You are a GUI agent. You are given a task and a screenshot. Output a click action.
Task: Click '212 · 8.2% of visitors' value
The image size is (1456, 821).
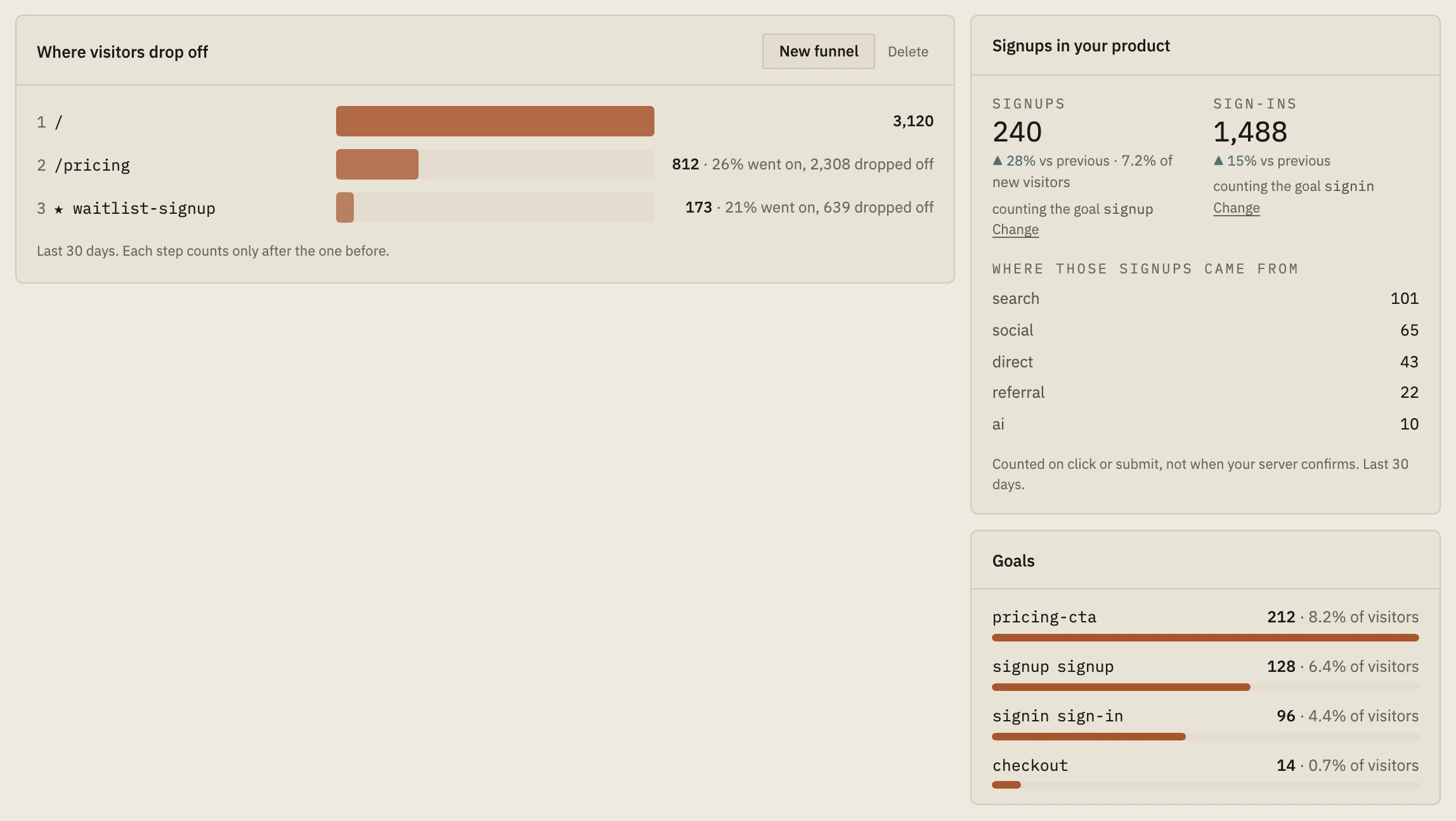1342,617
